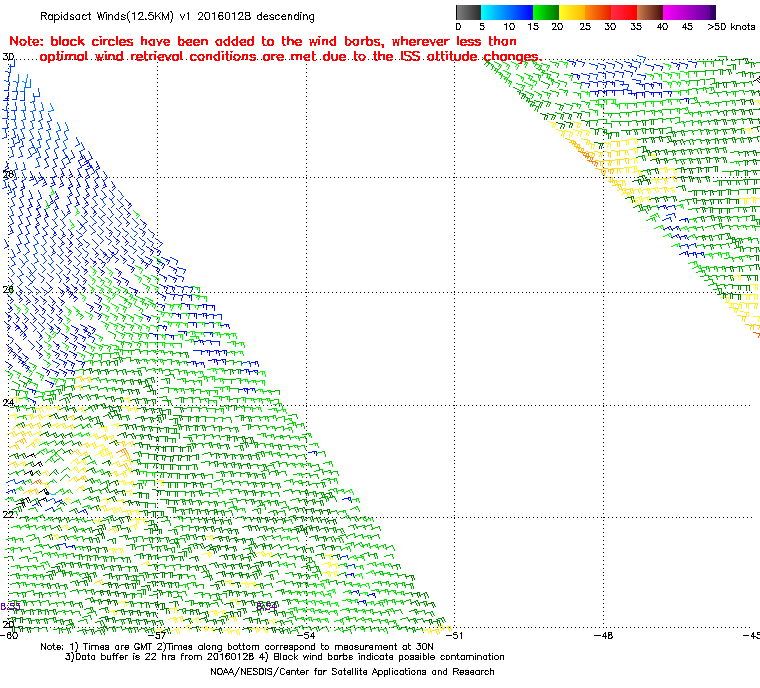Click the latitude label '26'
The width and height of the screenshot is (760, 688).
point(8,289)
